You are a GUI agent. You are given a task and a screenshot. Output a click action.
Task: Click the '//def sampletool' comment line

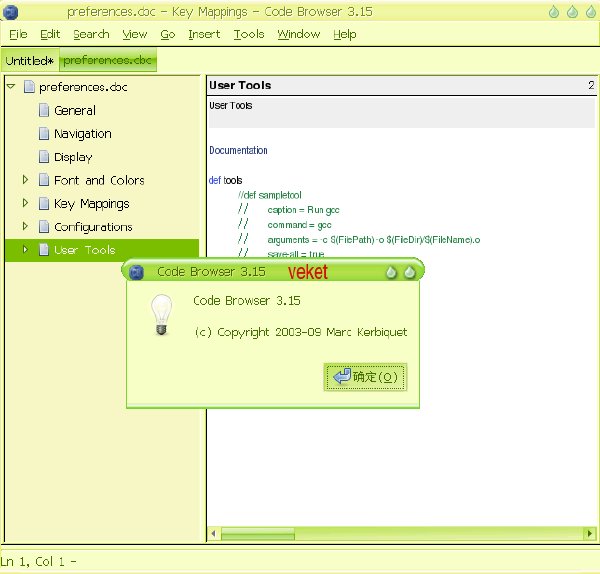pos(269,195)
